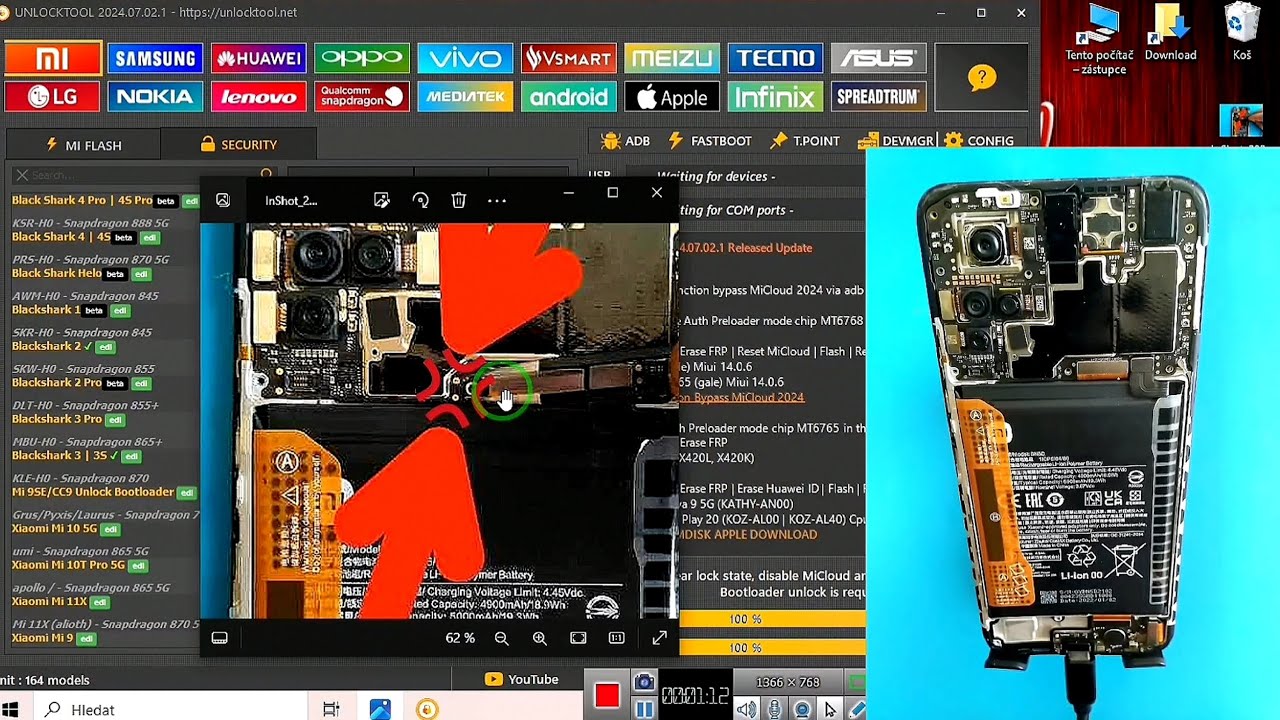Zoom in on the photo
The height and width of the screenshot is (720, 1280).
pos(540,638)
